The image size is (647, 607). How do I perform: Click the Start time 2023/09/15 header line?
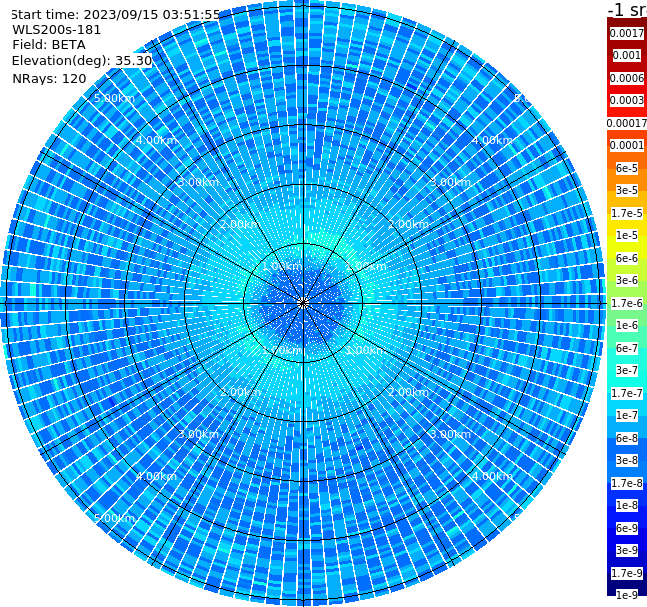click(116, 14)
